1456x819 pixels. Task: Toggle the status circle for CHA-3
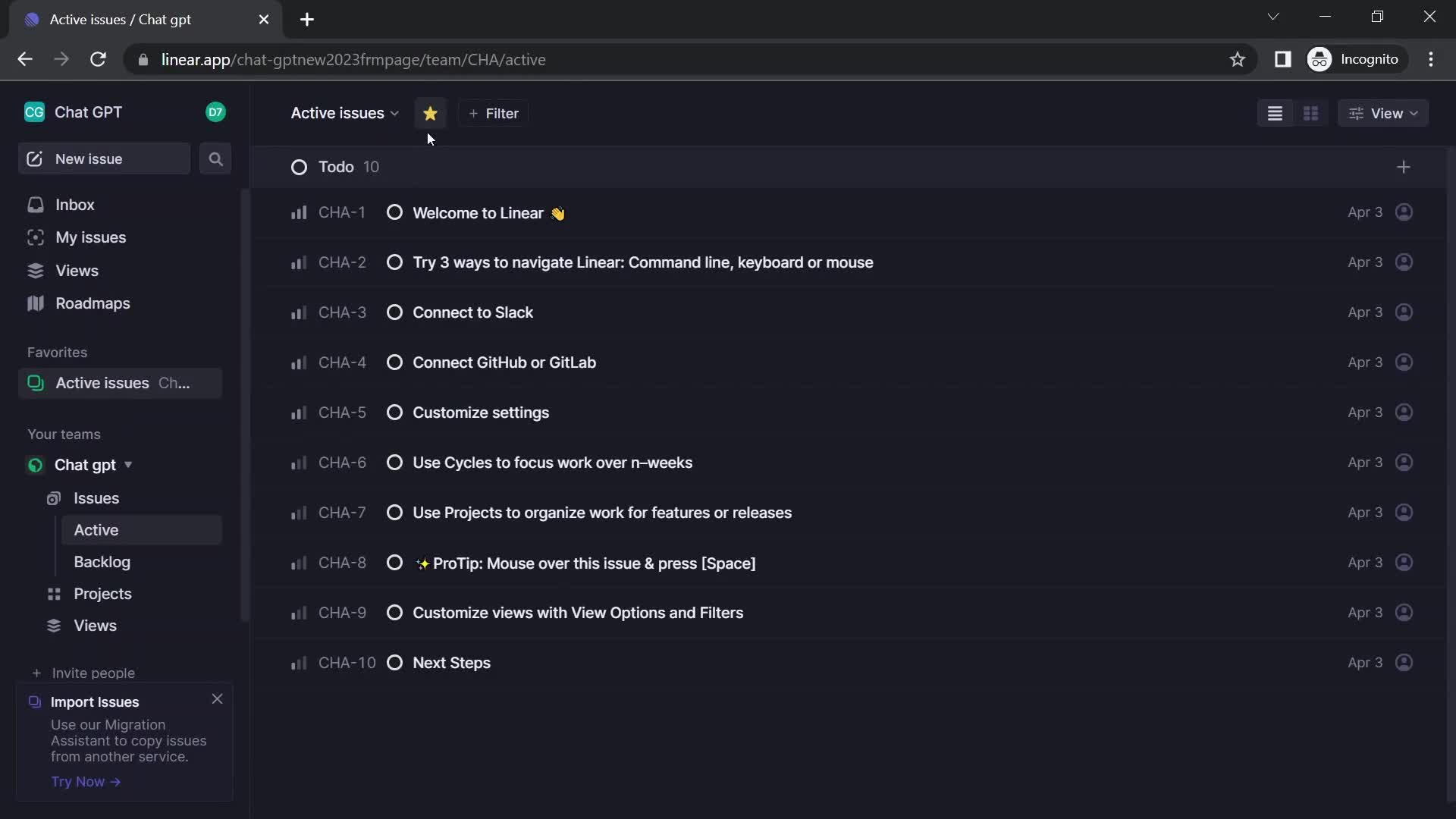(x=394, y=312)
